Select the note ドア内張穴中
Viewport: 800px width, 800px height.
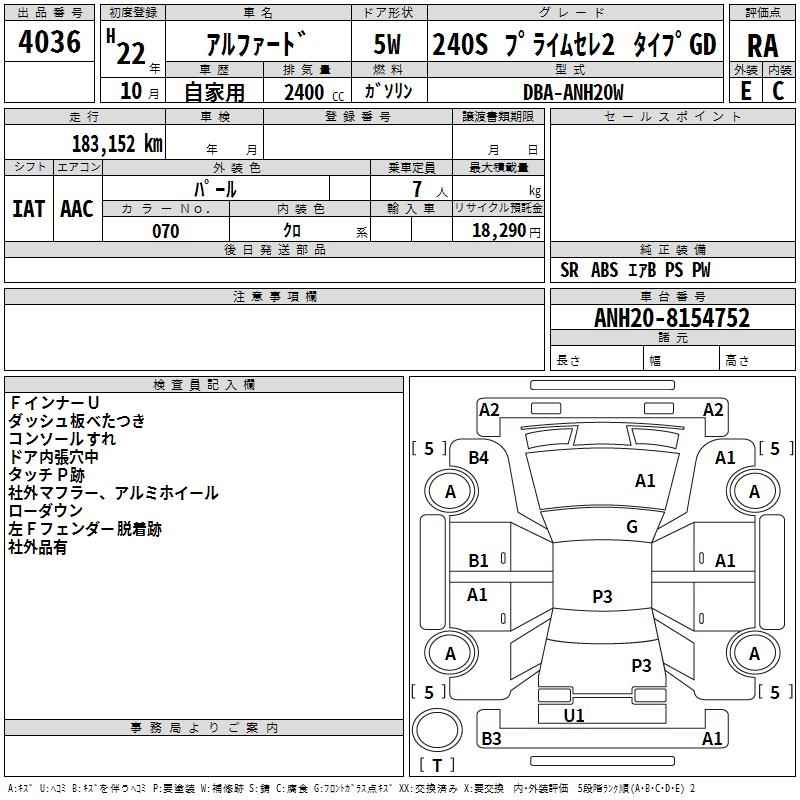pos(53,457)
